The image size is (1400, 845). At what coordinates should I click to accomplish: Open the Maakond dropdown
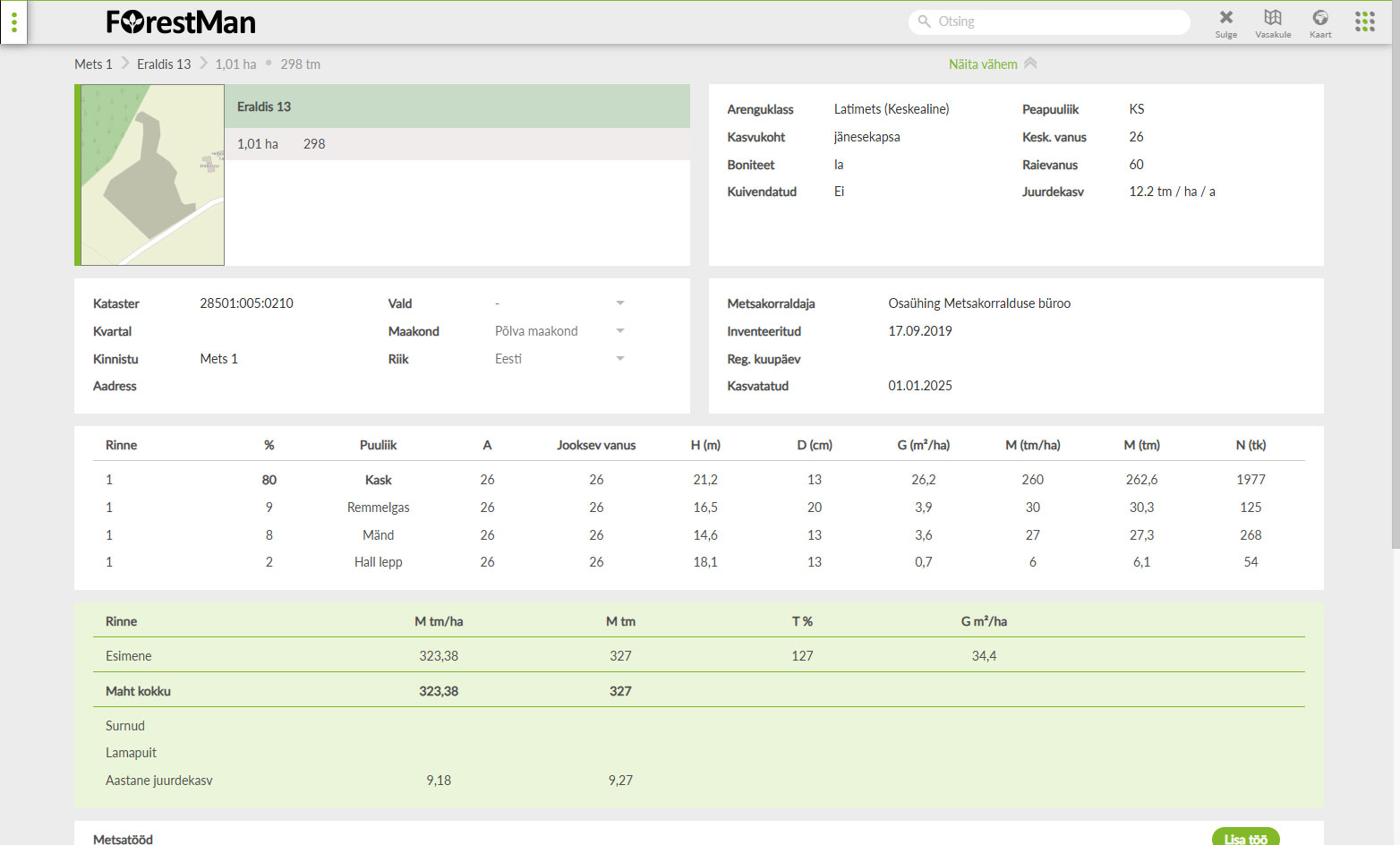click(619, 331)
